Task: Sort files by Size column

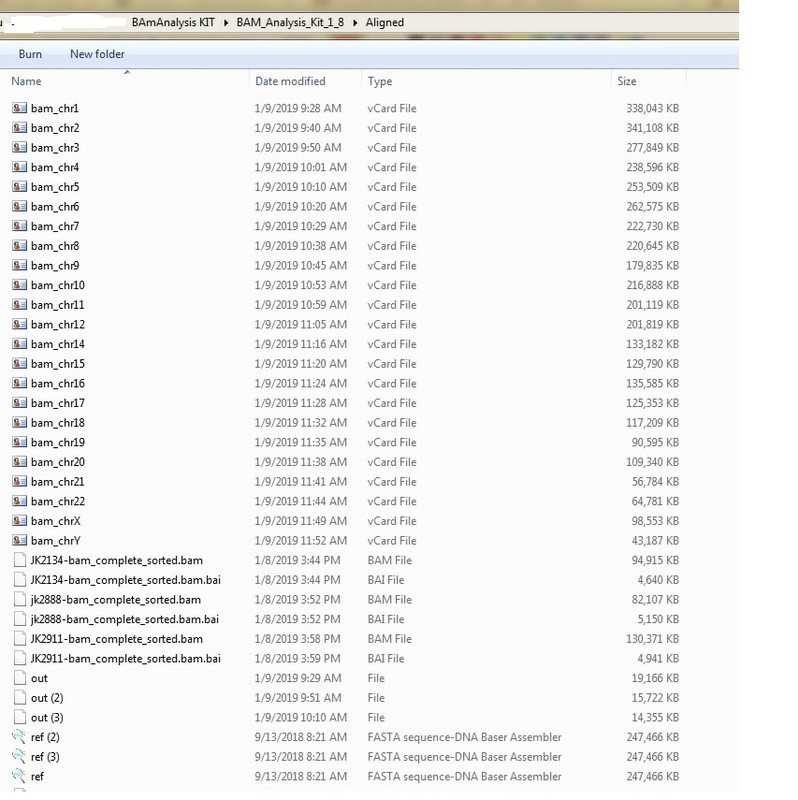Action: pos(627,81)
